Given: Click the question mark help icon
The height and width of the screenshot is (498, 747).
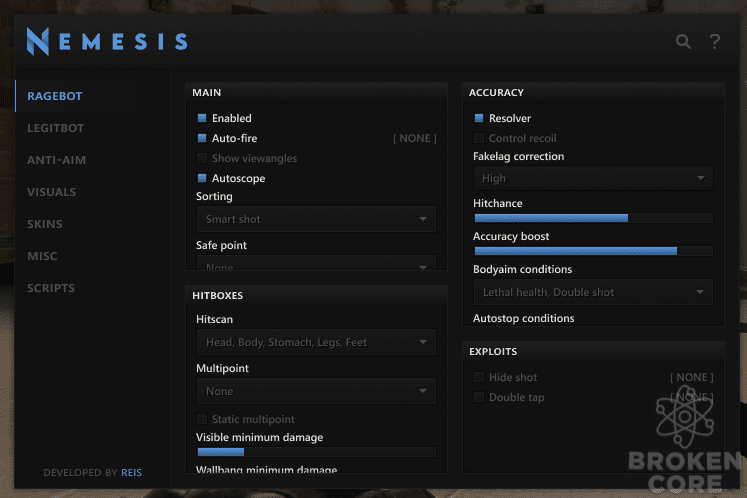Looking at the screenshot, I should coord(714,41).
